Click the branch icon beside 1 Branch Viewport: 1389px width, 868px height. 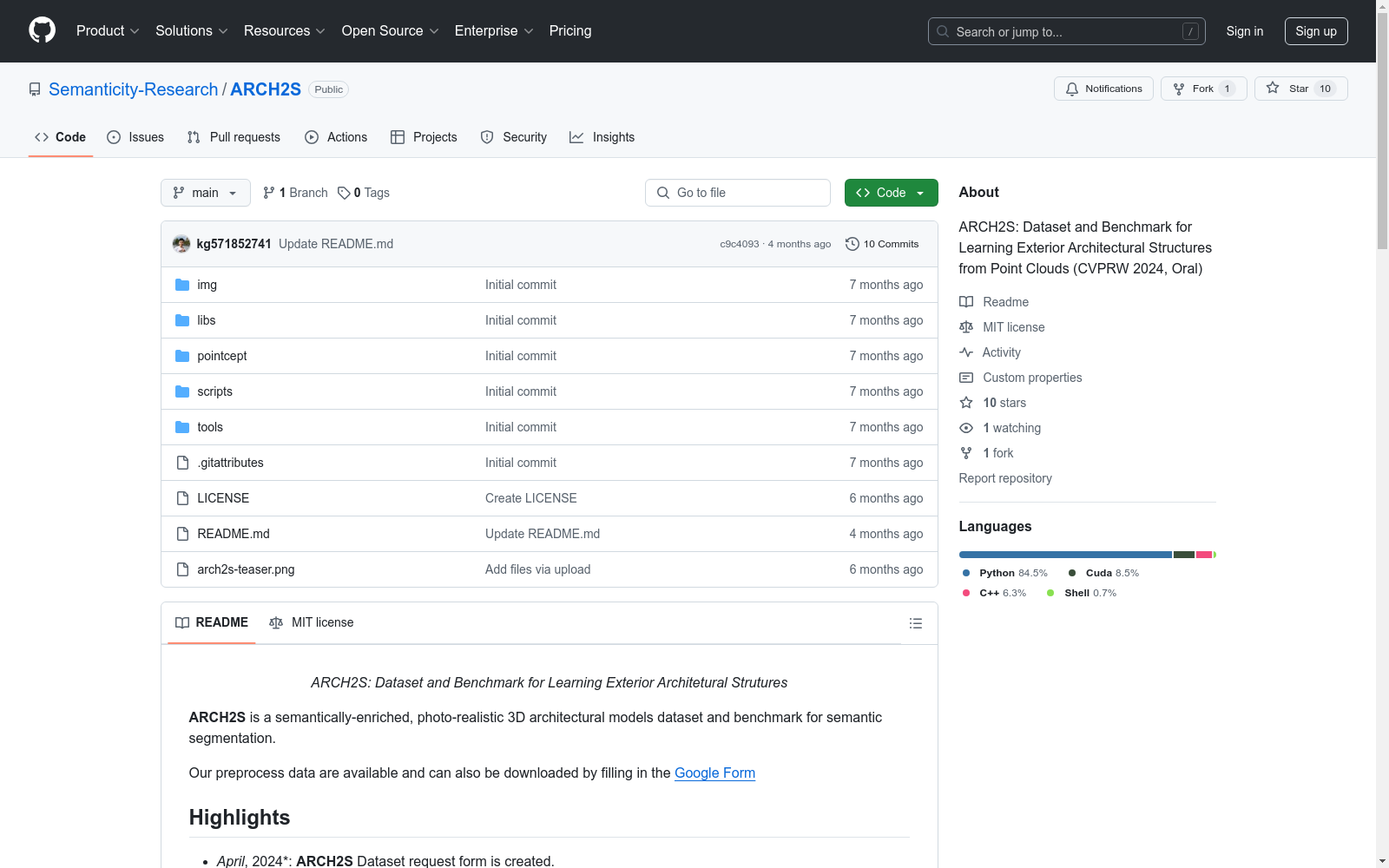[x=269, y=193]
